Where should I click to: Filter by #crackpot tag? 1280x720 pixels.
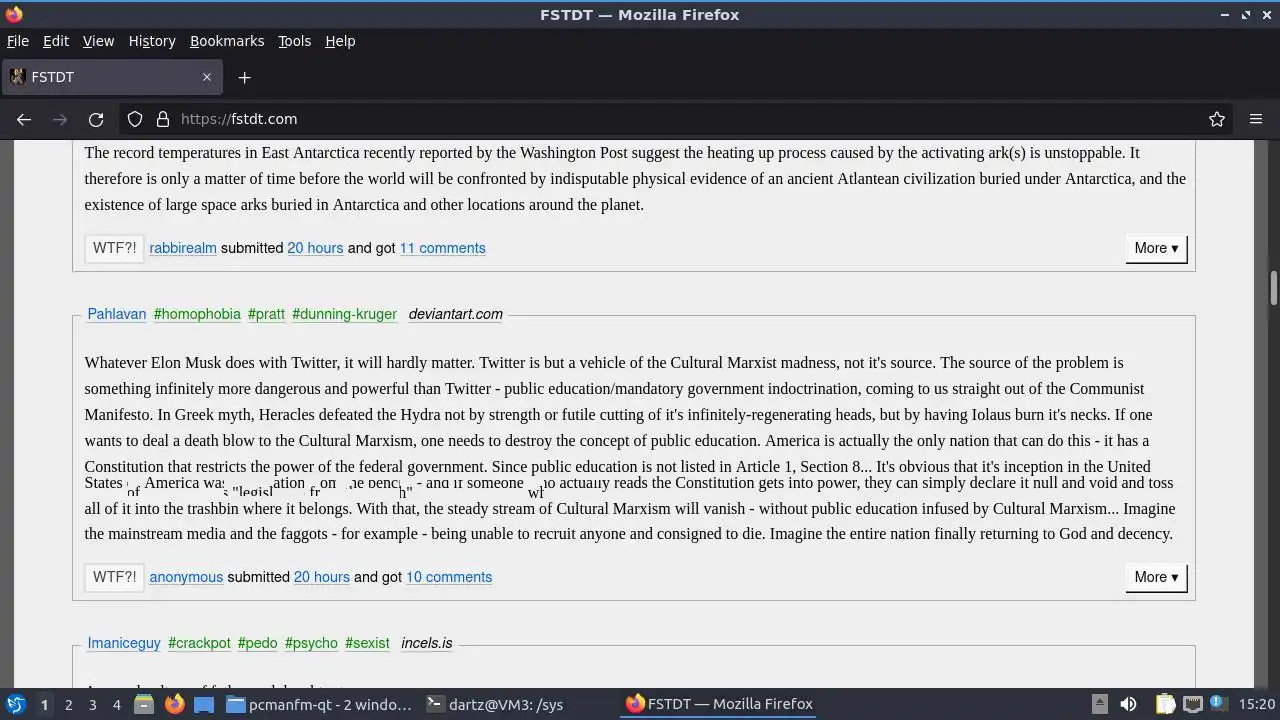click(x=199, y=643)
